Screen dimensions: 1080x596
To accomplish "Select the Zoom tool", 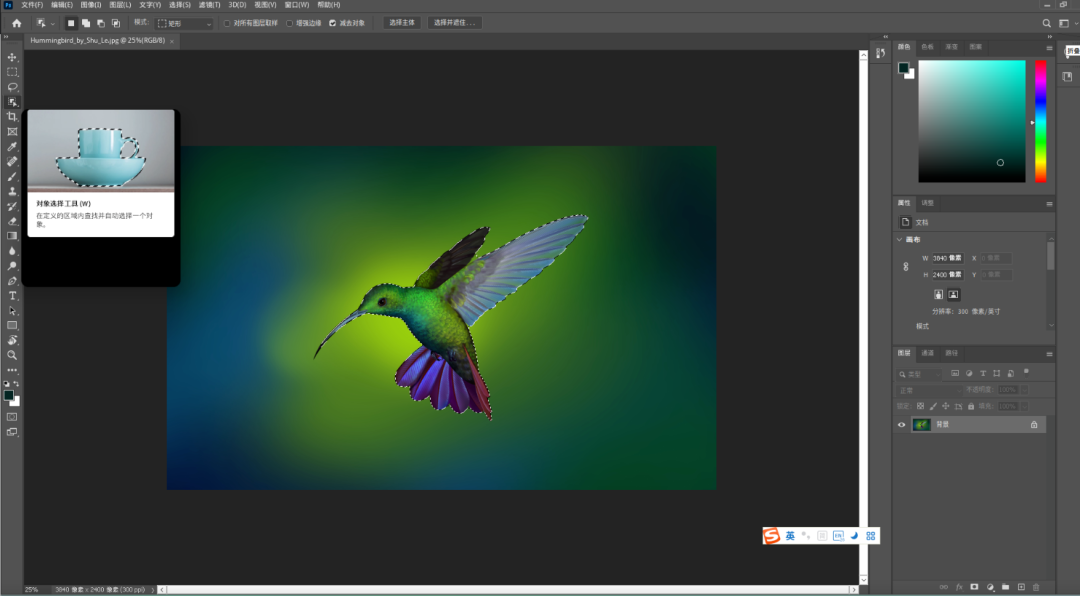I will [12, 355].
